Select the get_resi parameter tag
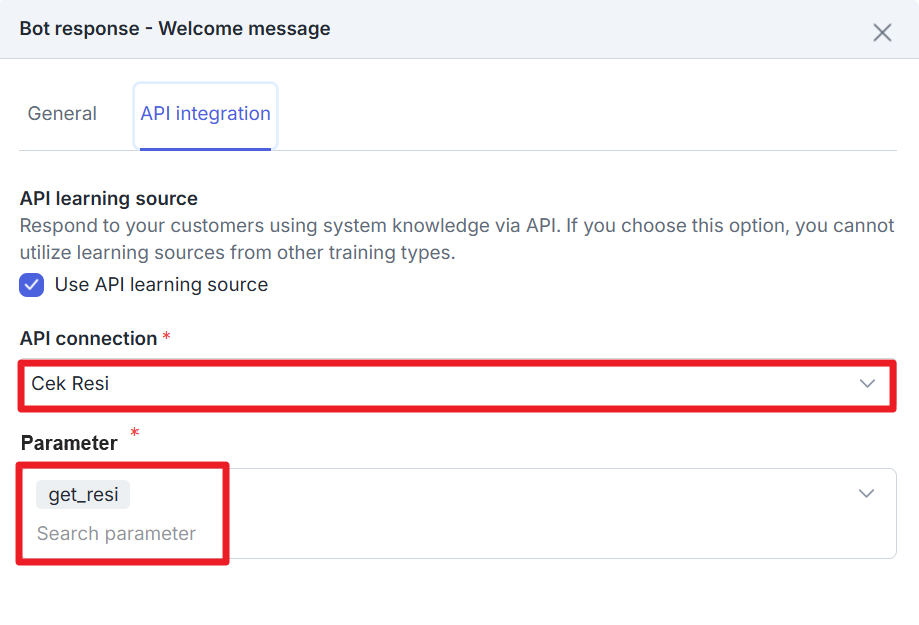 point(83,495)
